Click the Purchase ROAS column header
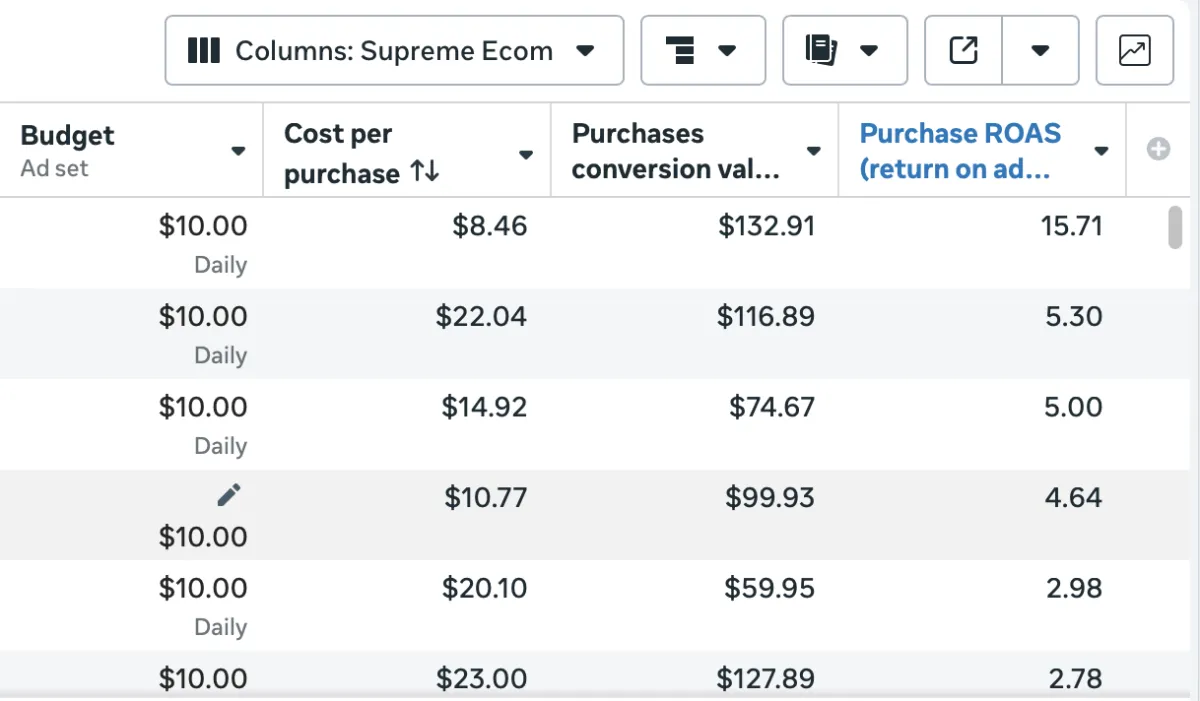Screen dimensions: 1200x701 tap(960, 150)
